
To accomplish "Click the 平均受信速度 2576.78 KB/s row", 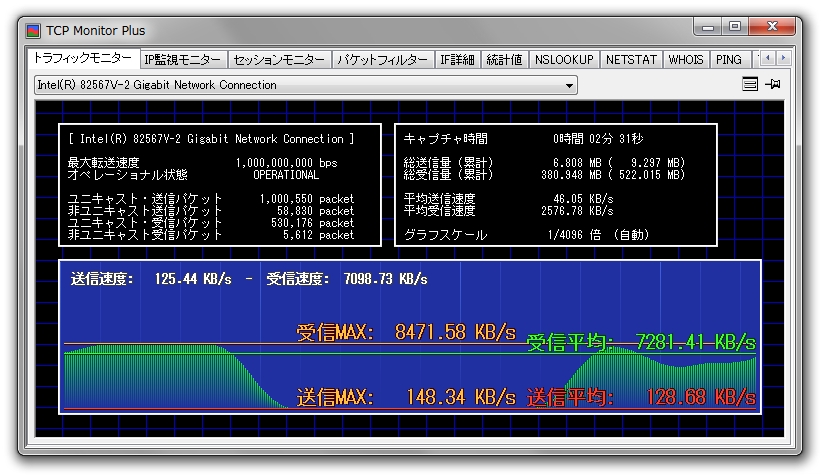I will click(508, 211).
